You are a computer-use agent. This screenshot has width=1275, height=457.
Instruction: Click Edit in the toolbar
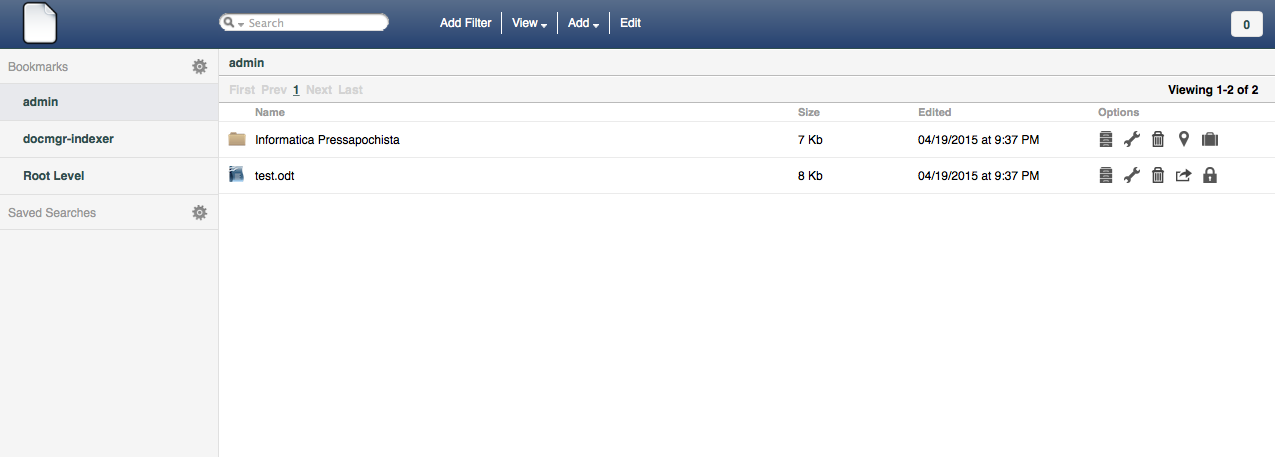click(x=630, y=23)
